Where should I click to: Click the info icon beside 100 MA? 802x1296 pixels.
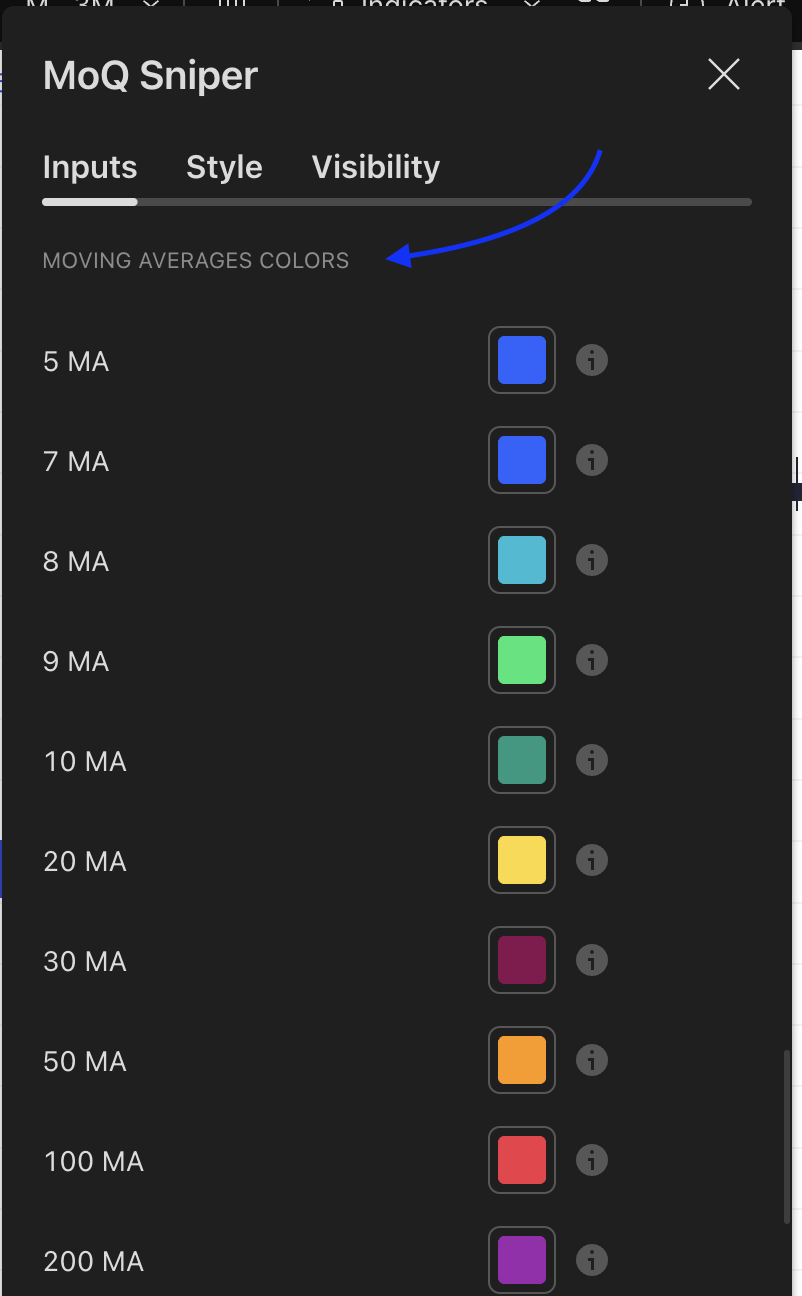pos(592,1160)
